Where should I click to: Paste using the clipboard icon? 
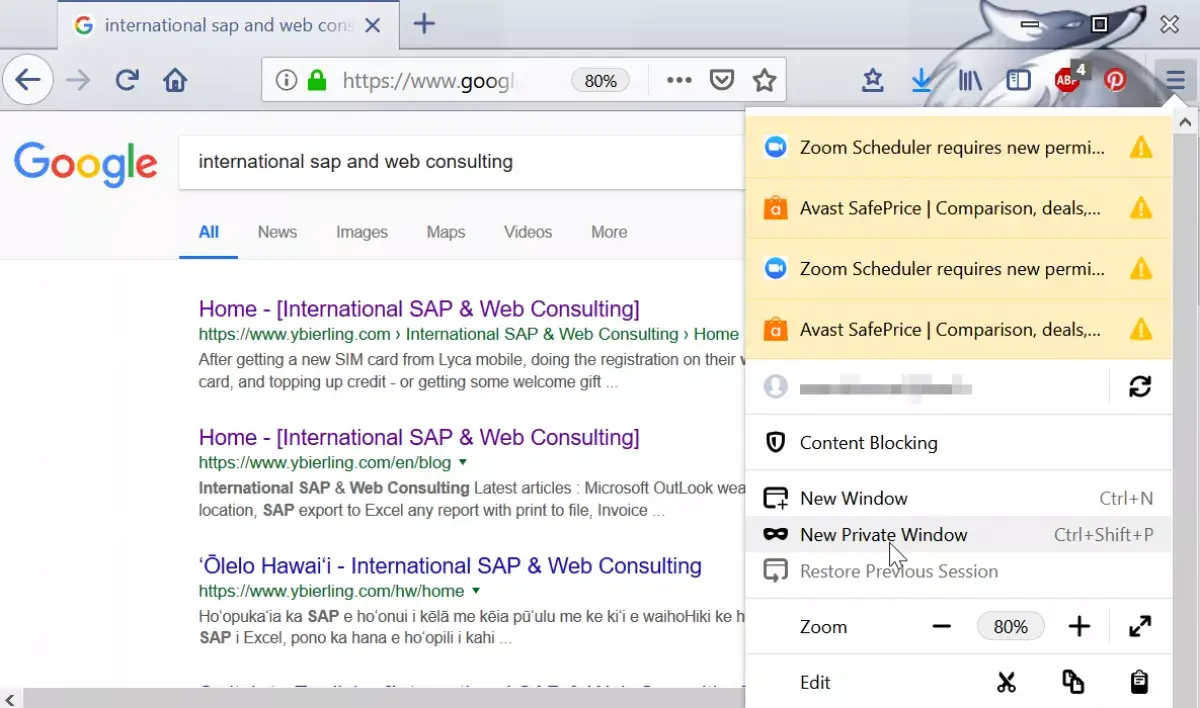click(1139, 682)
